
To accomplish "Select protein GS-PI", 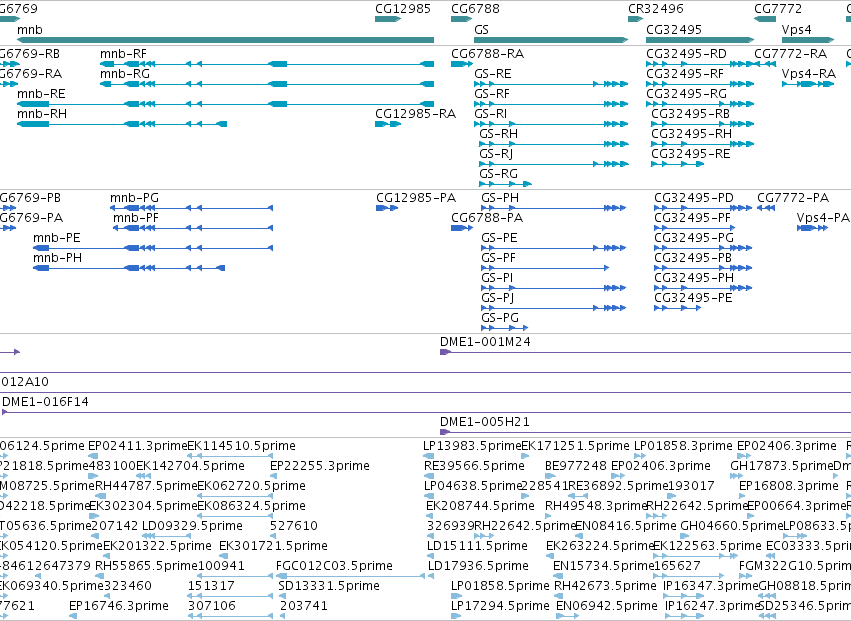I will click(x=554, y=288).
